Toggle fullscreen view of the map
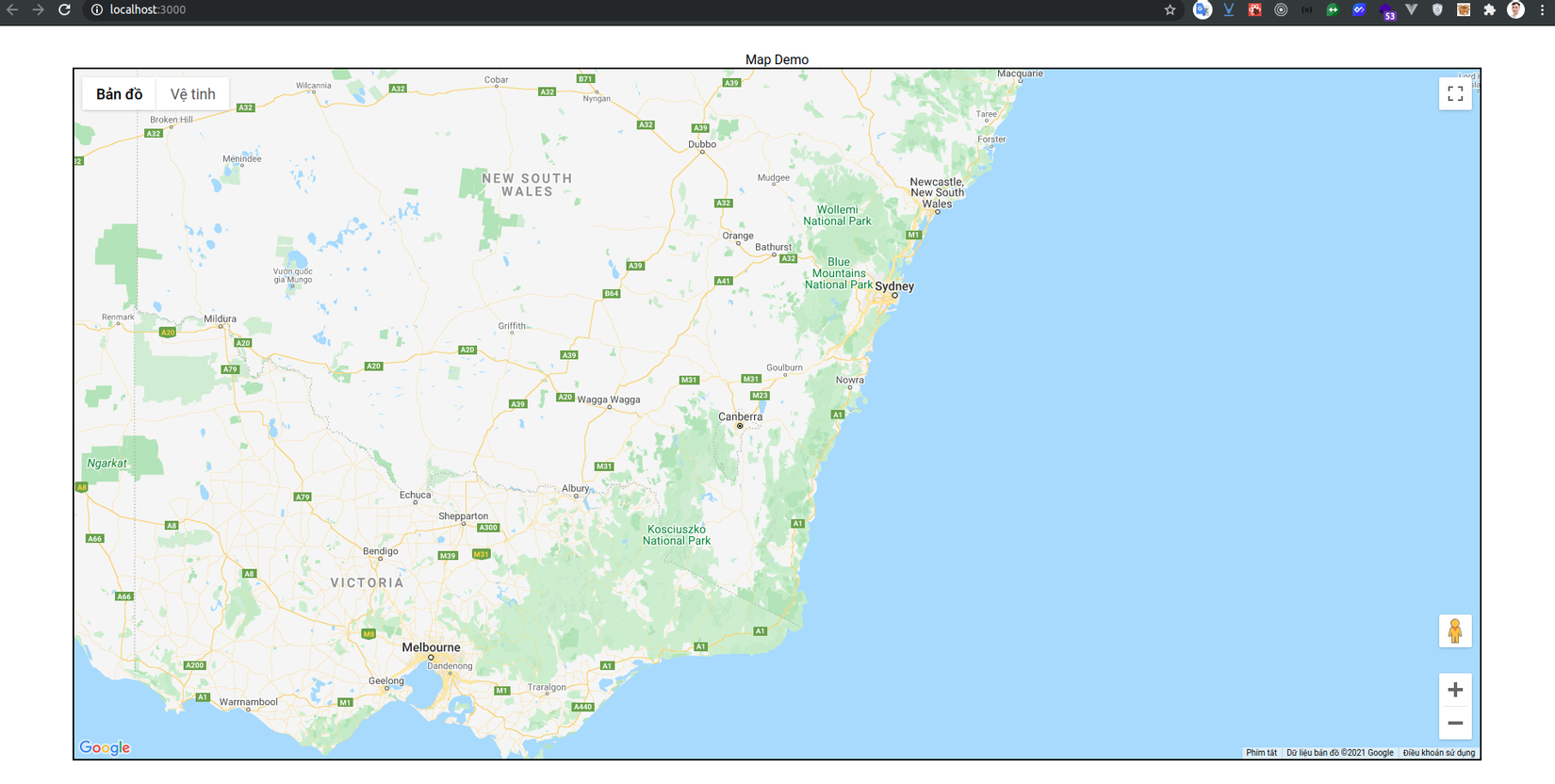Screen dimensions: 1555x784 tap(1455, 93)
